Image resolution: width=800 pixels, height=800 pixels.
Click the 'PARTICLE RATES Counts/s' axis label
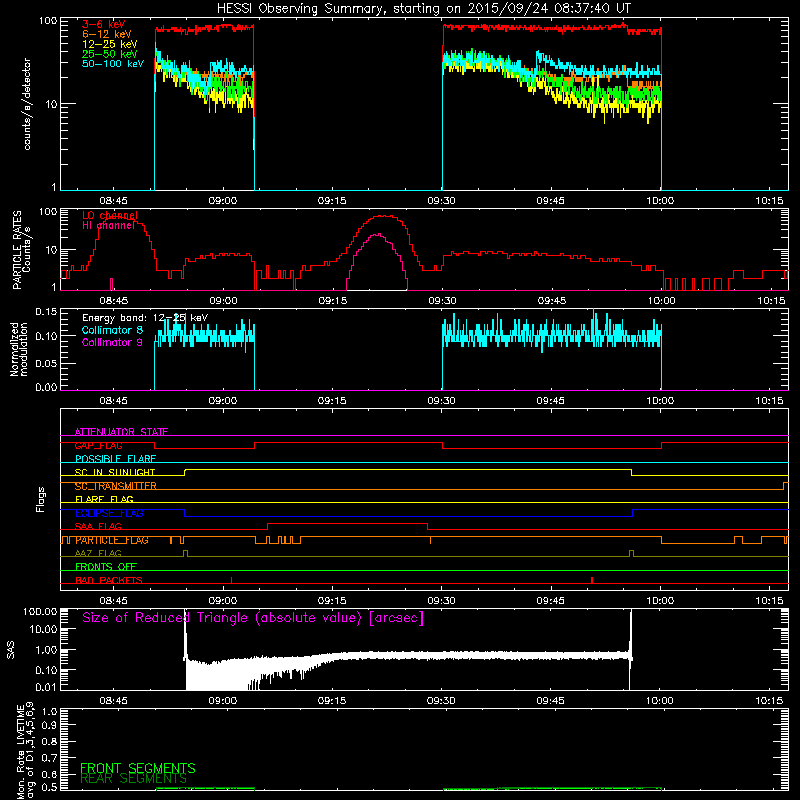click(x=21, y=249)
